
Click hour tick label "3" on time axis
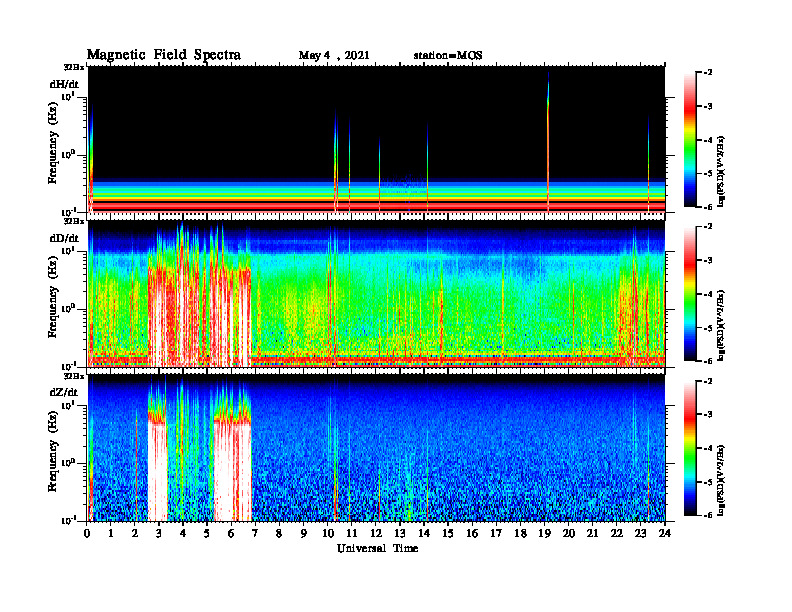tap(159, 533)
